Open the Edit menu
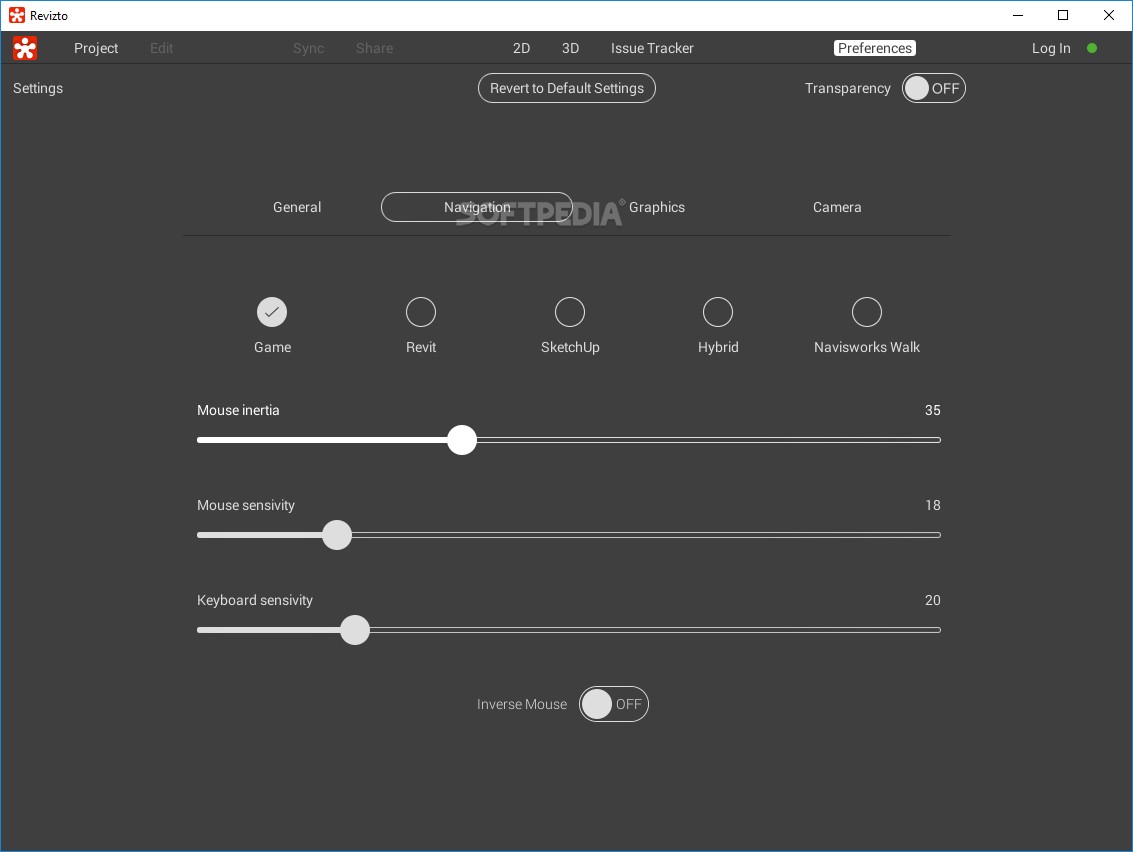Image resolution: width=1133 pixels, height=852 pixels. (x=161, y=48)
